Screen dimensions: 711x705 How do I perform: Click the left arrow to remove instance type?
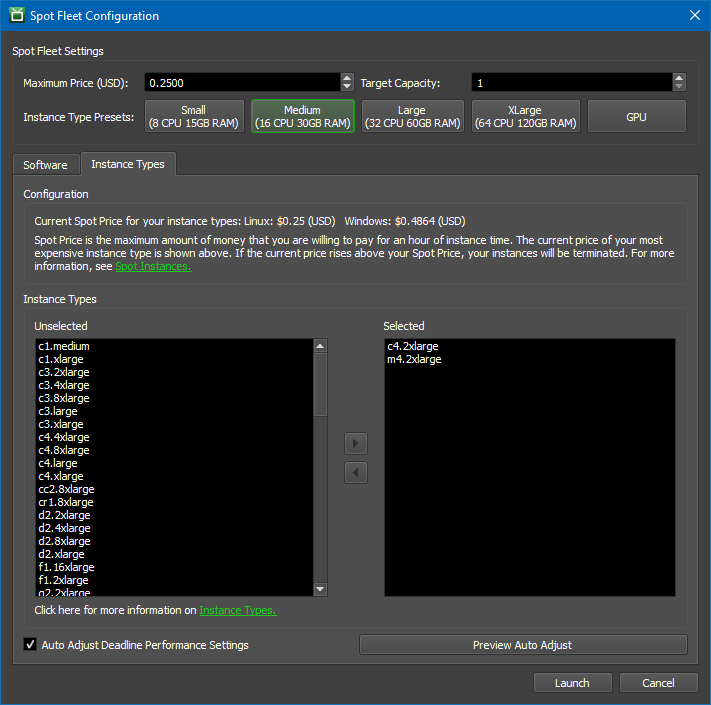click(x=355, y=472)
